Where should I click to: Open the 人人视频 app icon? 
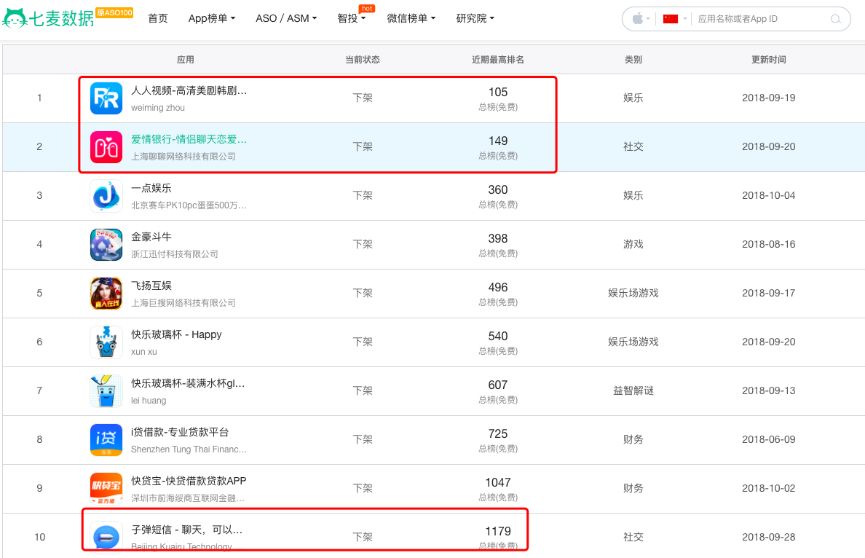pos(106,98)
